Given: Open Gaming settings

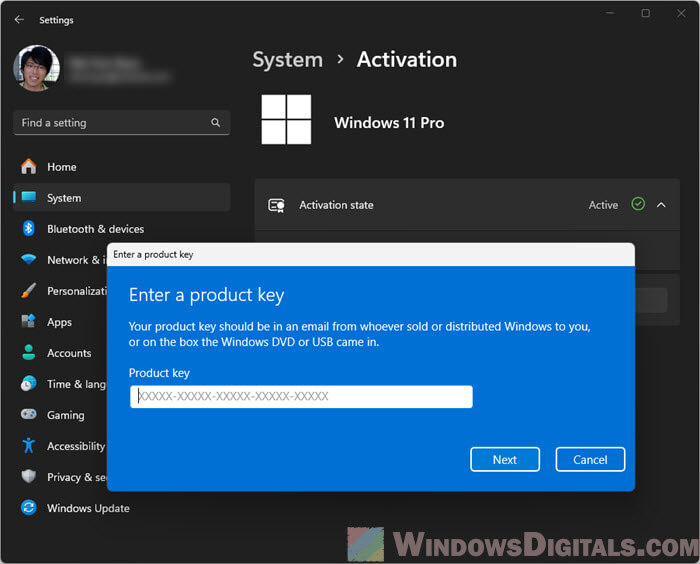Looking at the screenshot, I should [x=60, y=415].
